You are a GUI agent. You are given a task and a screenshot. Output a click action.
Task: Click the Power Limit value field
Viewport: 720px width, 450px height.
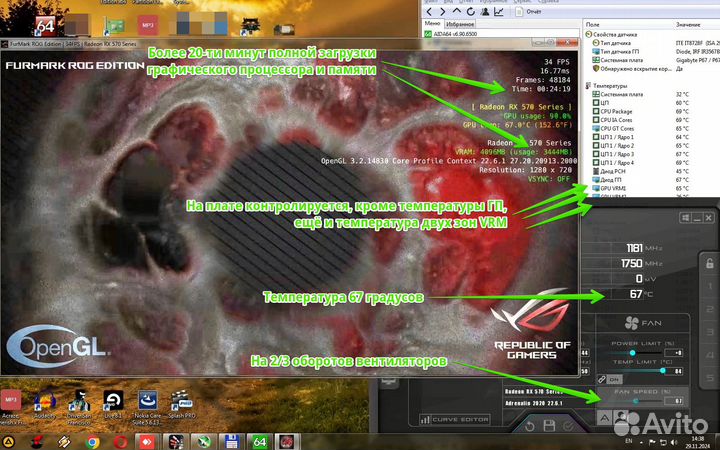pyautogui.click(x=674, y=353)
